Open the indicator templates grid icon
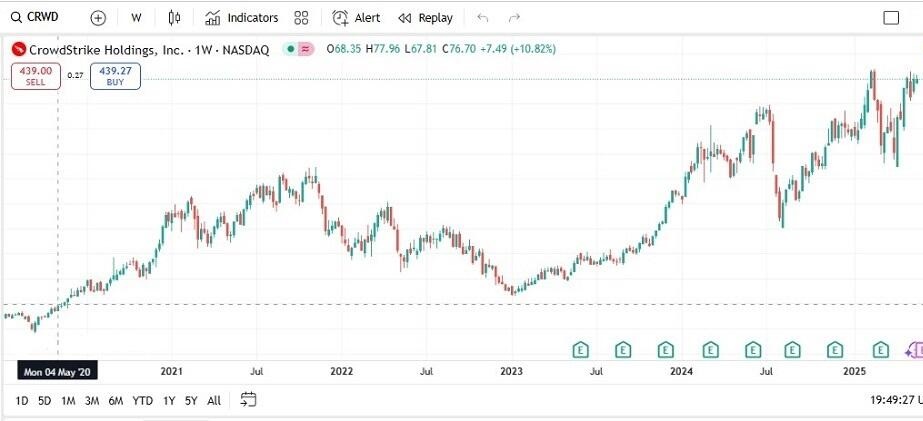 (301, 18)
